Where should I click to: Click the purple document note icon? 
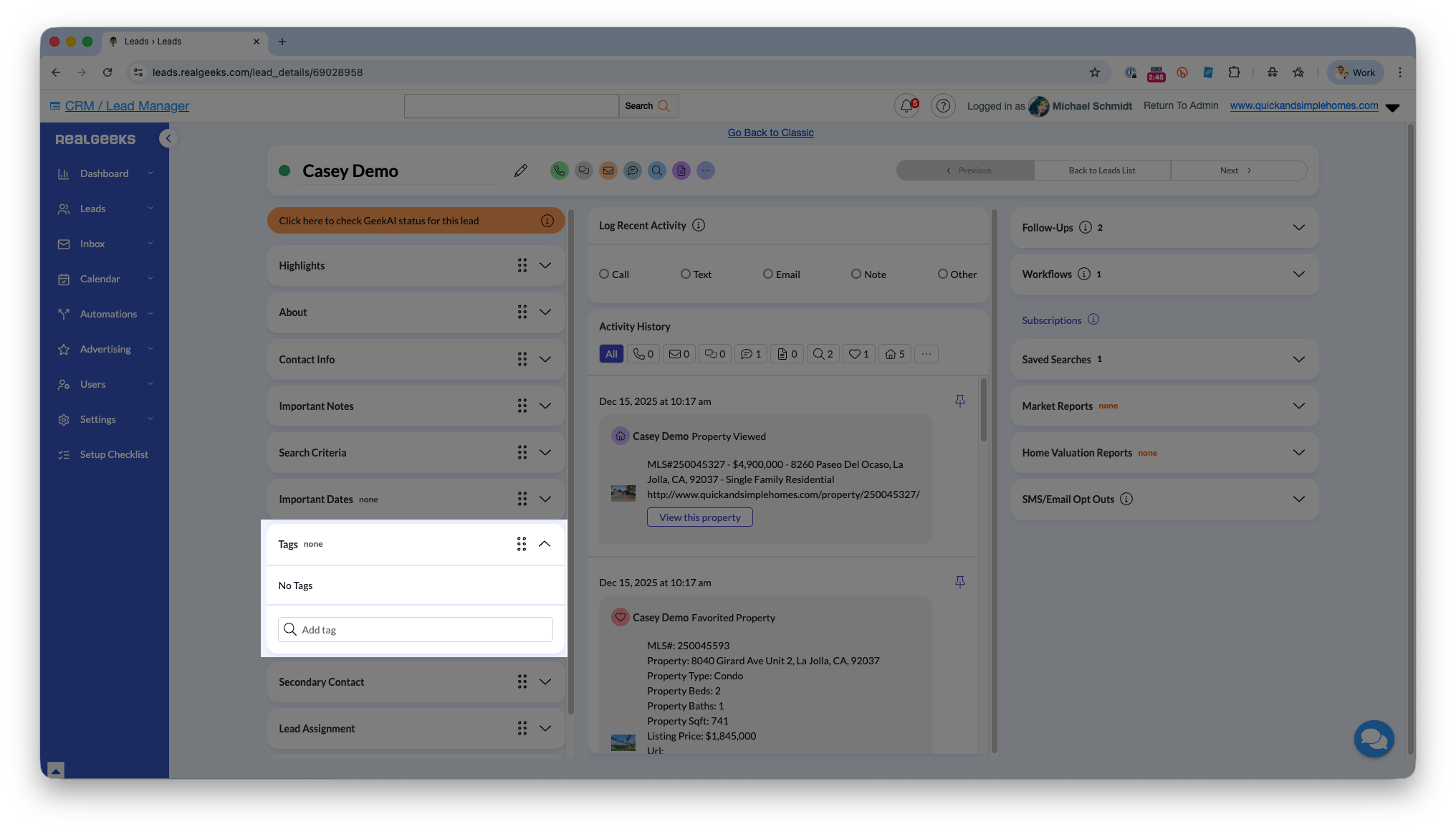click(681, 171)
